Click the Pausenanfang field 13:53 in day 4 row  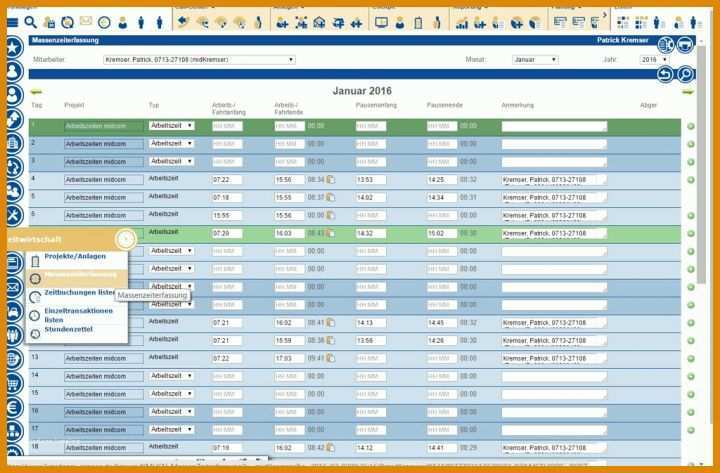pos(371,180)
